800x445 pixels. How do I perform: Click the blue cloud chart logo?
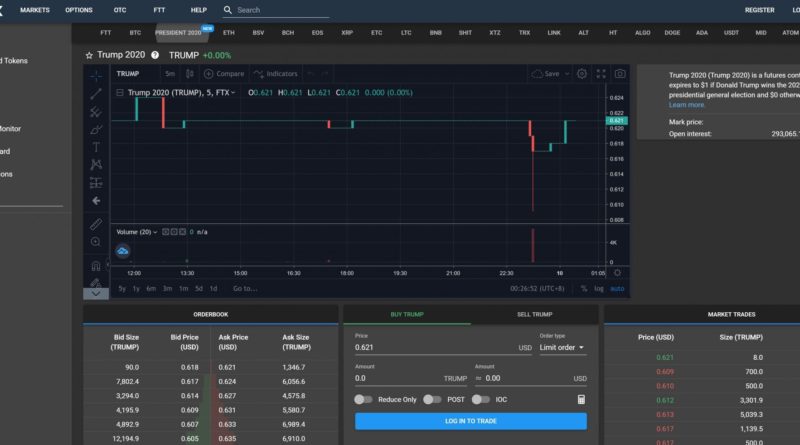coord(122,251)
